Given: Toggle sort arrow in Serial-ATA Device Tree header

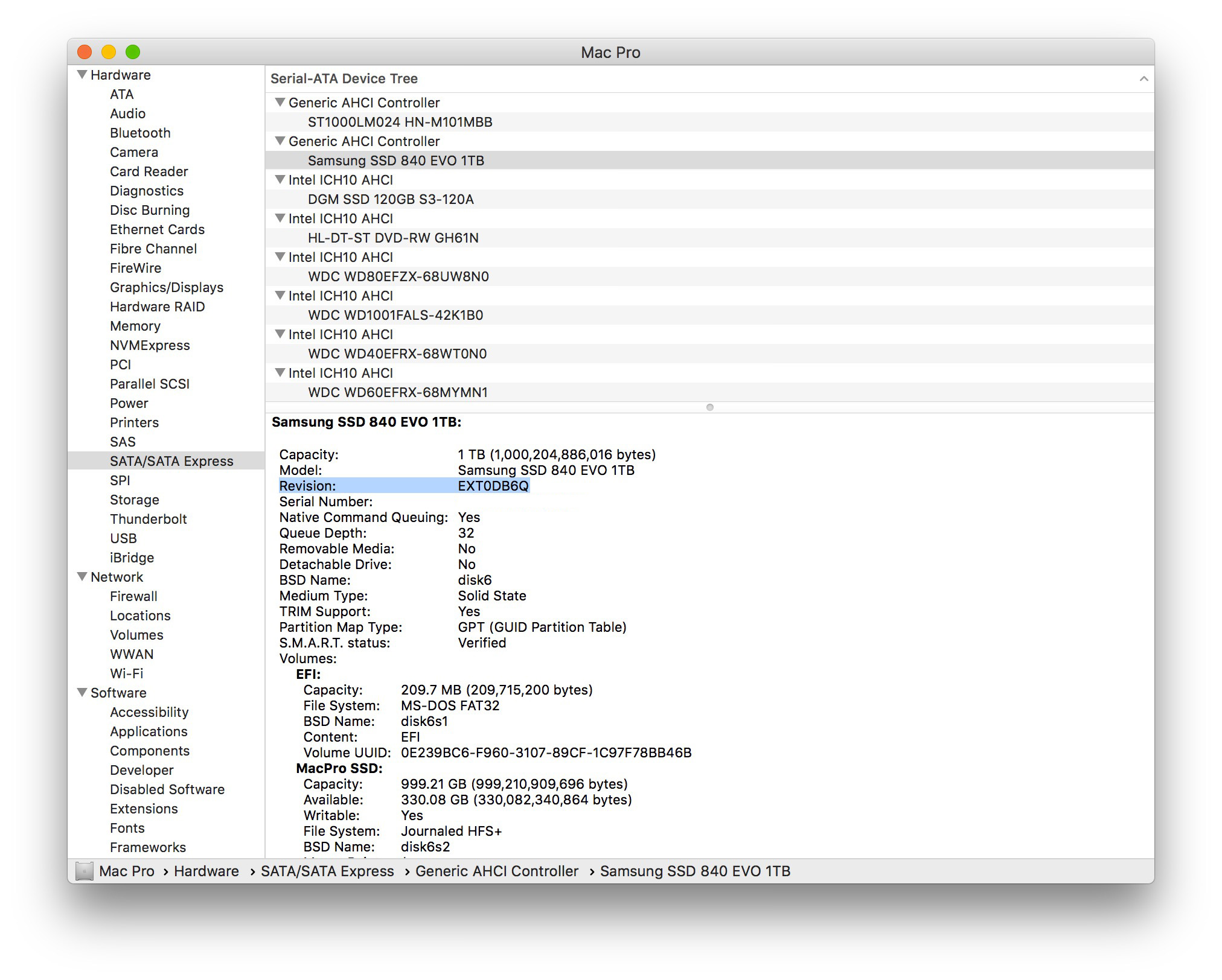Looking at the screenshot, I should [1143, 78].
